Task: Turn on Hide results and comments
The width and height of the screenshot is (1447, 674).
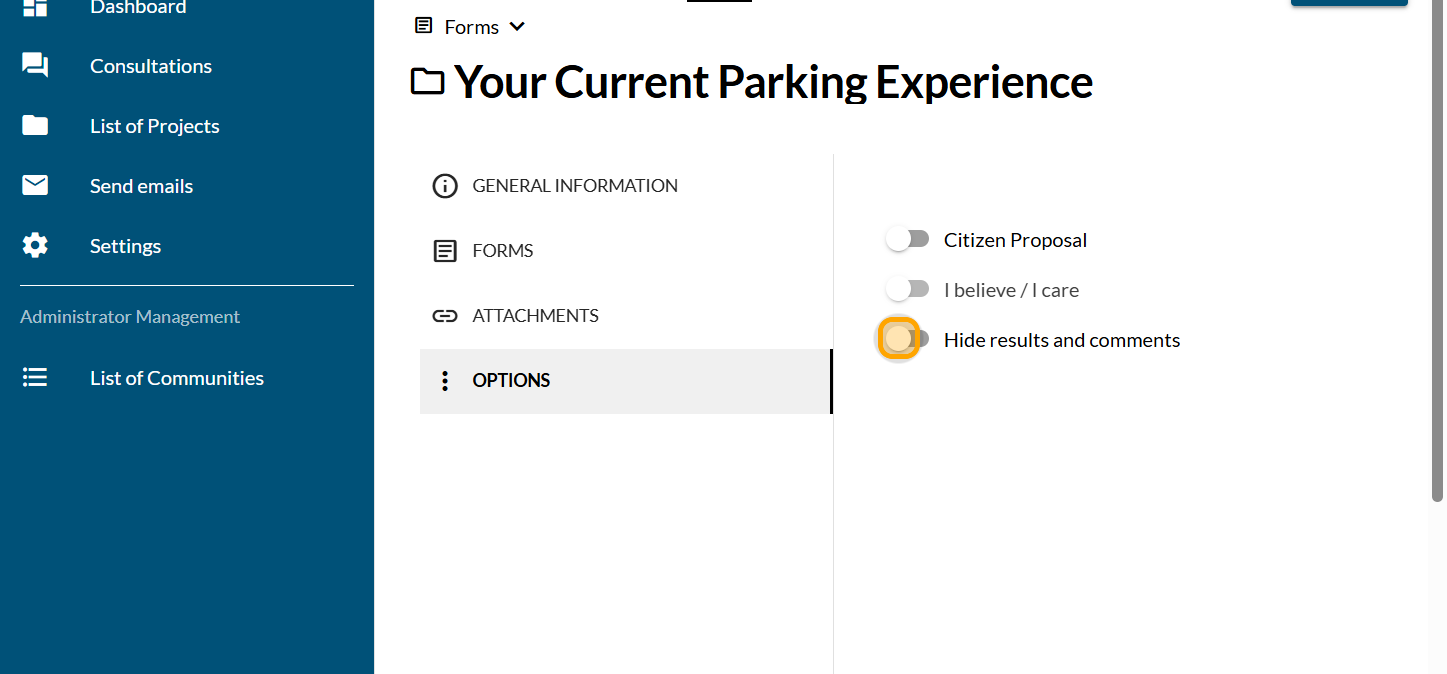Action: (x=904, y=340)
